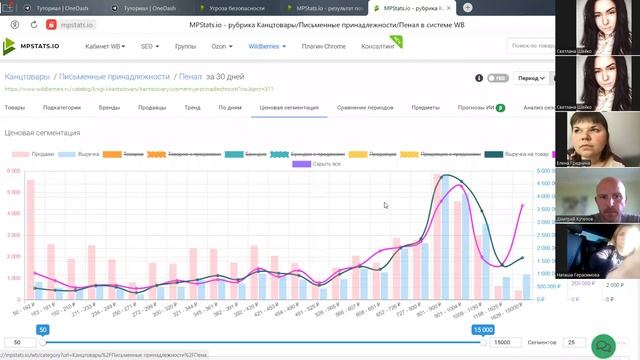Image resolution: width=640 pixels, height=360 pixels.
Task: Switch to MPStats.io - результат browser tab
Action: pos(325,8)
